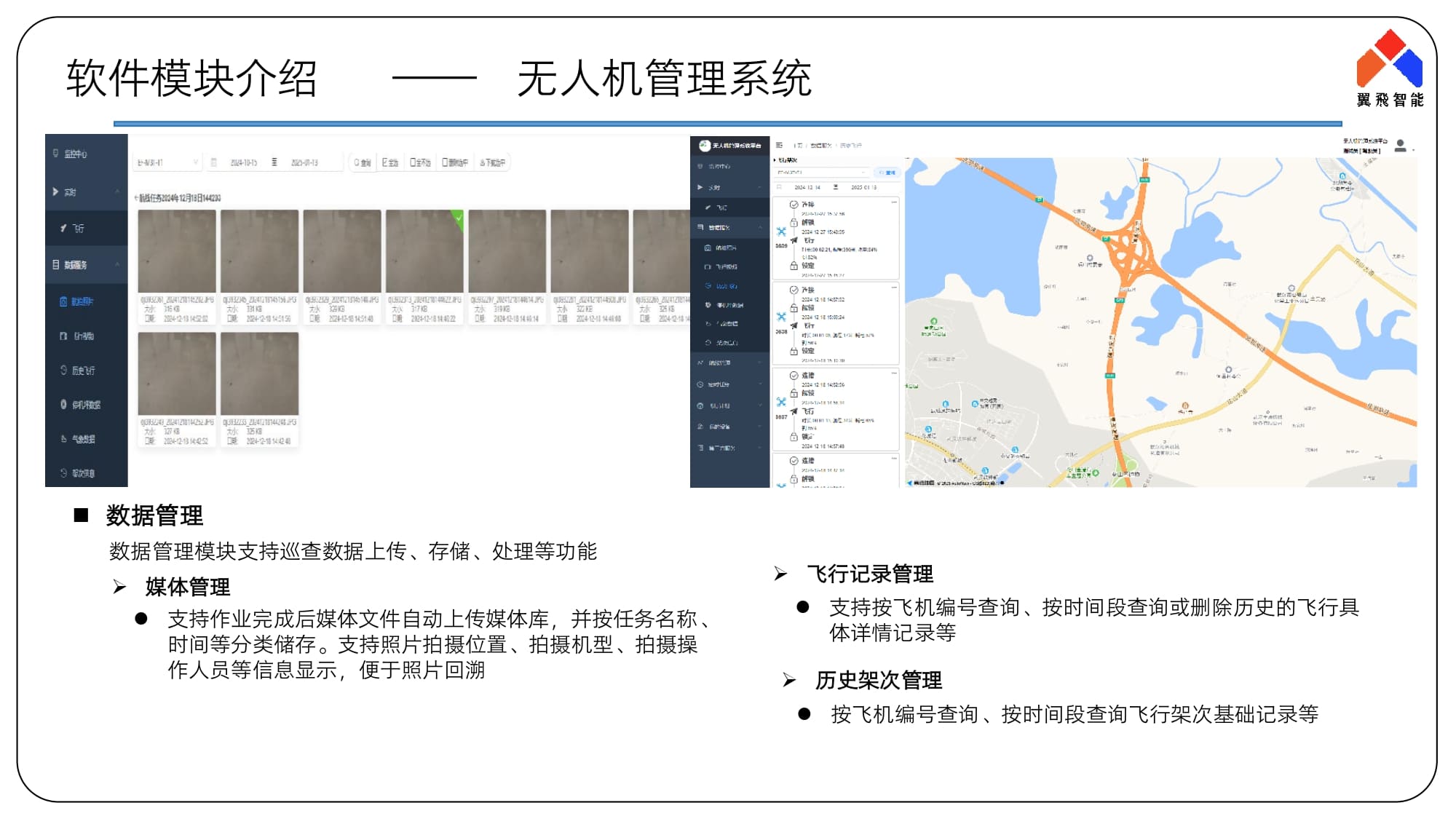Click the 查询 search button in media toolbar
The image size is (1456, 819).
[362, 162]
